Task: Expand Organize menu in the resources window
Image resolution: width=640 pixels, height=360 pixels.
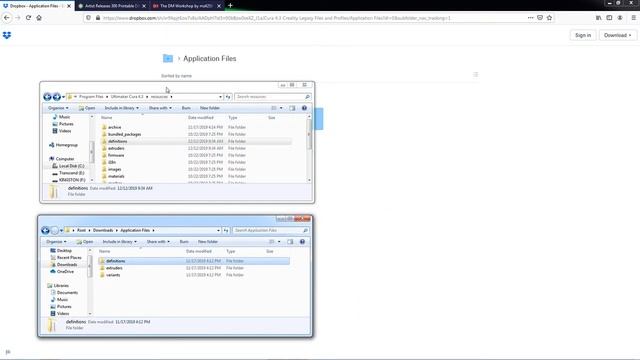Action: [x=58, y=108]
